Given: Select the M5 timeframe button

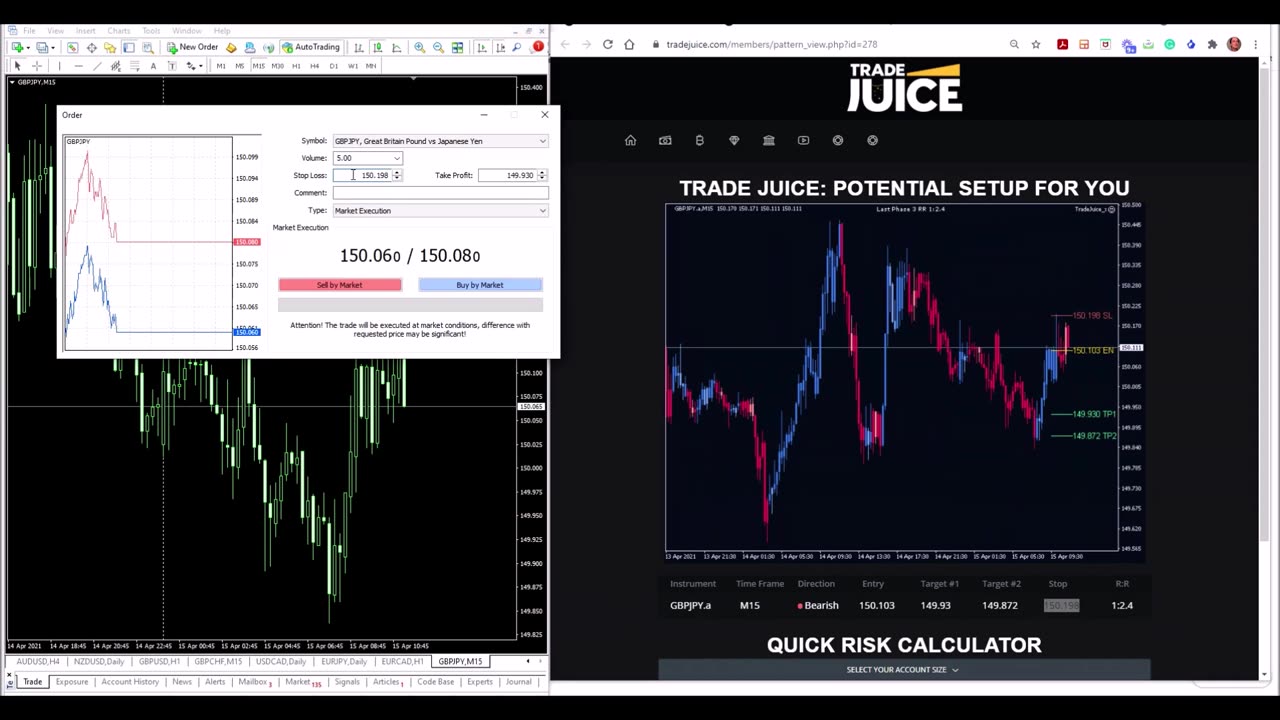Looking at the screenshot, I should click(x=240, y=66).
